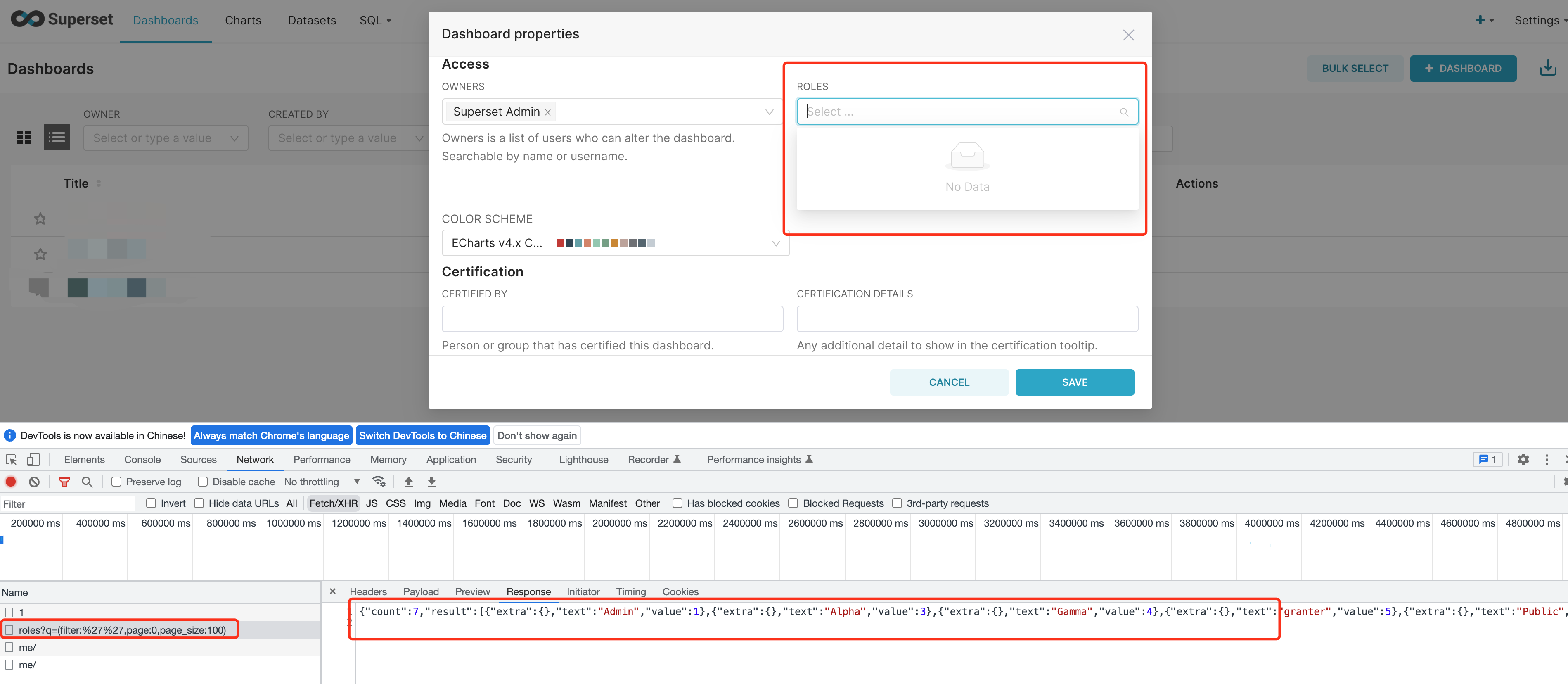Click the SAVE button in Dashboard properties
Viewport: 1568px width, 684px height.
[1074, 382]
